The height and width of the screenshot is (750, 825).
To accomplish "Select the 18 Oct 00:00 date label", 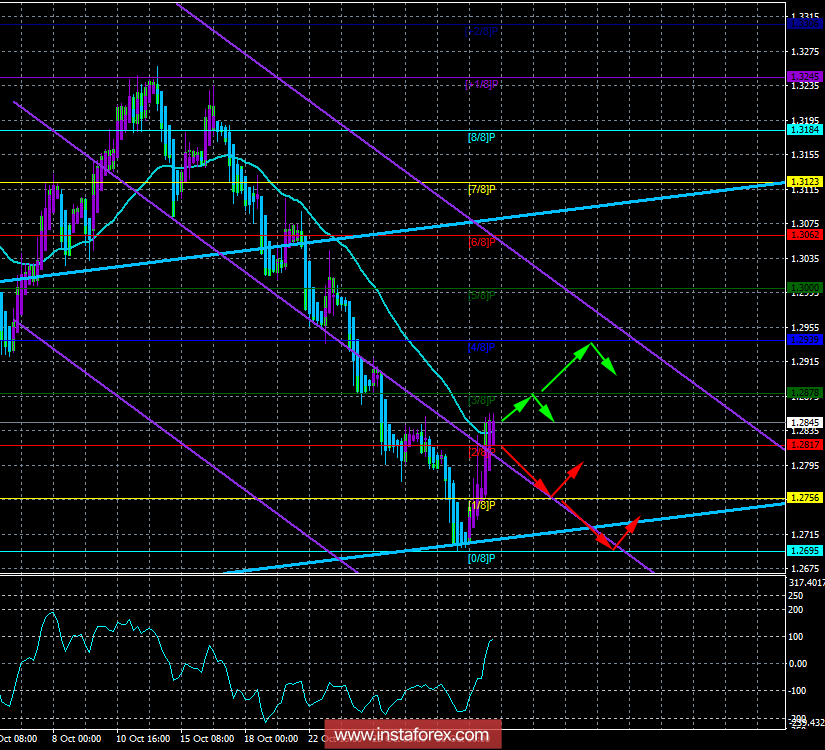I will pyautogui.click(x=271, y=739).
